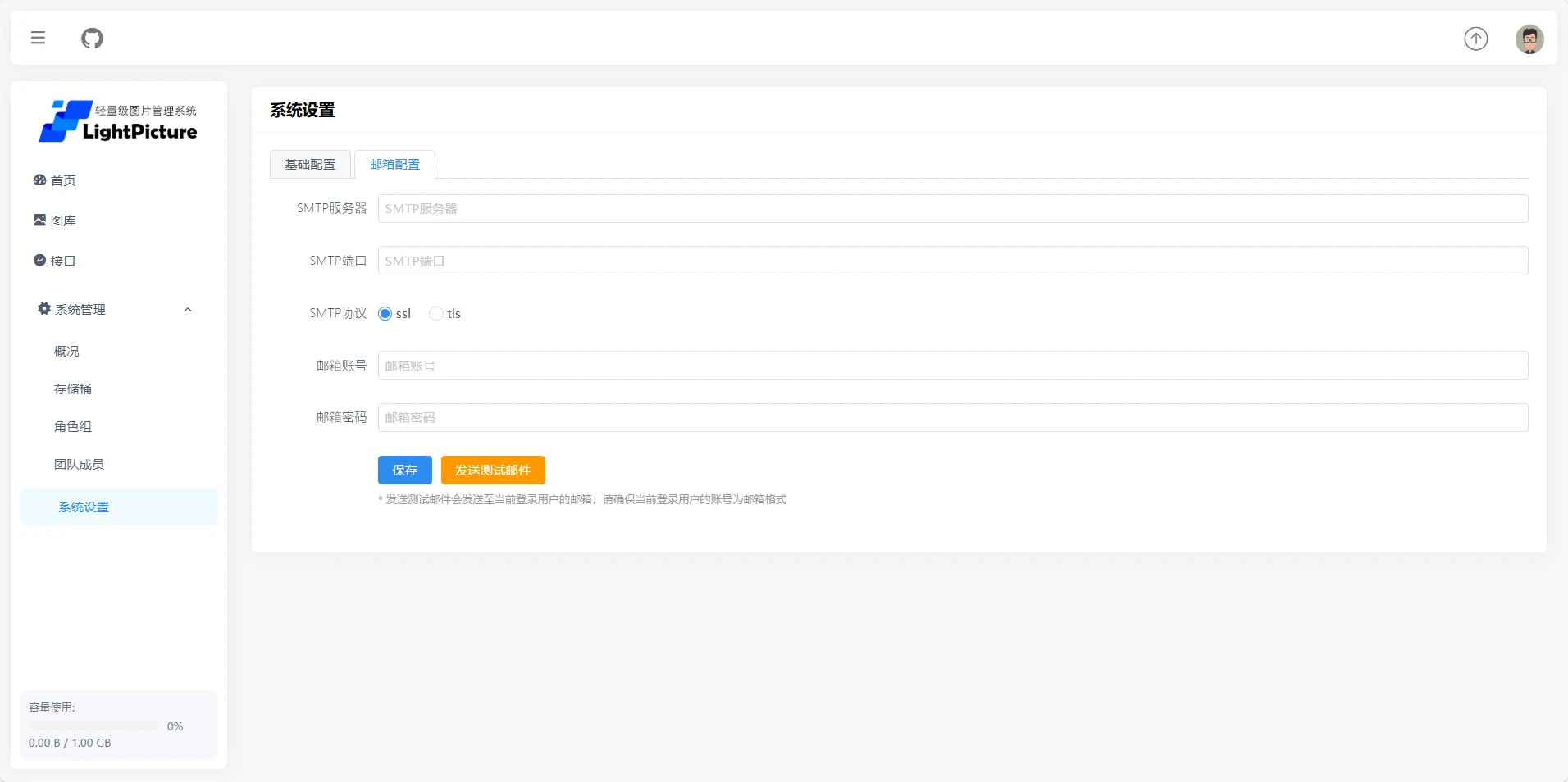This screenshot has height=782, width=1568.
Task: Open the GitHub repository link
Action: (92, 38)
